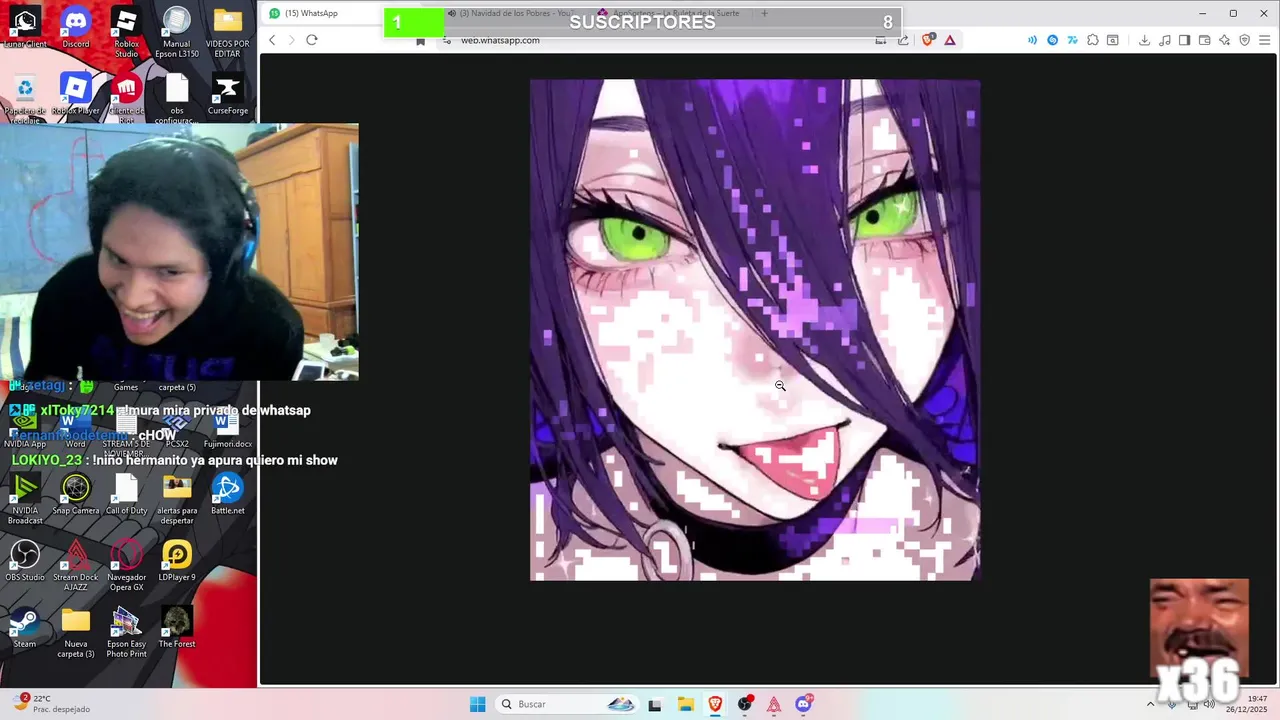The height and width of the screenshot is (720, 1280).
Task: Open Roblox Studio desktop shortcut
Action: [126, 32]
